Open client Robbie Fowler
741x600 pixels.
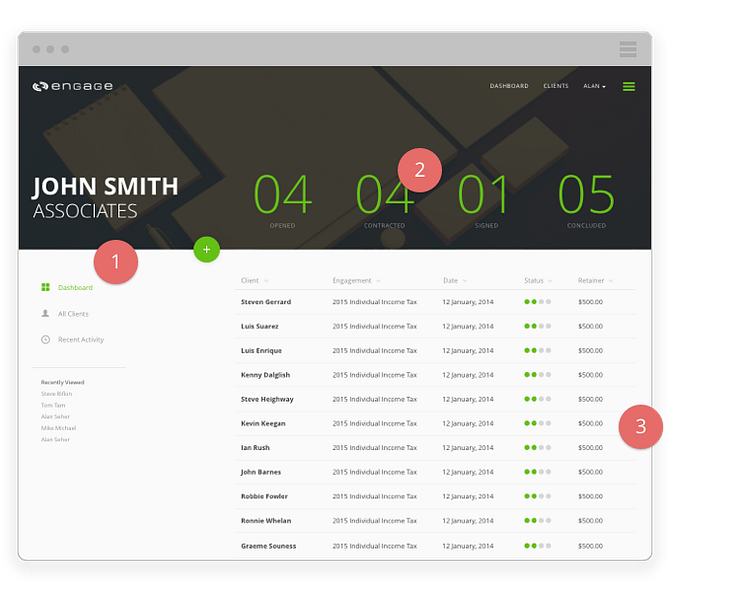pos(264,497)
